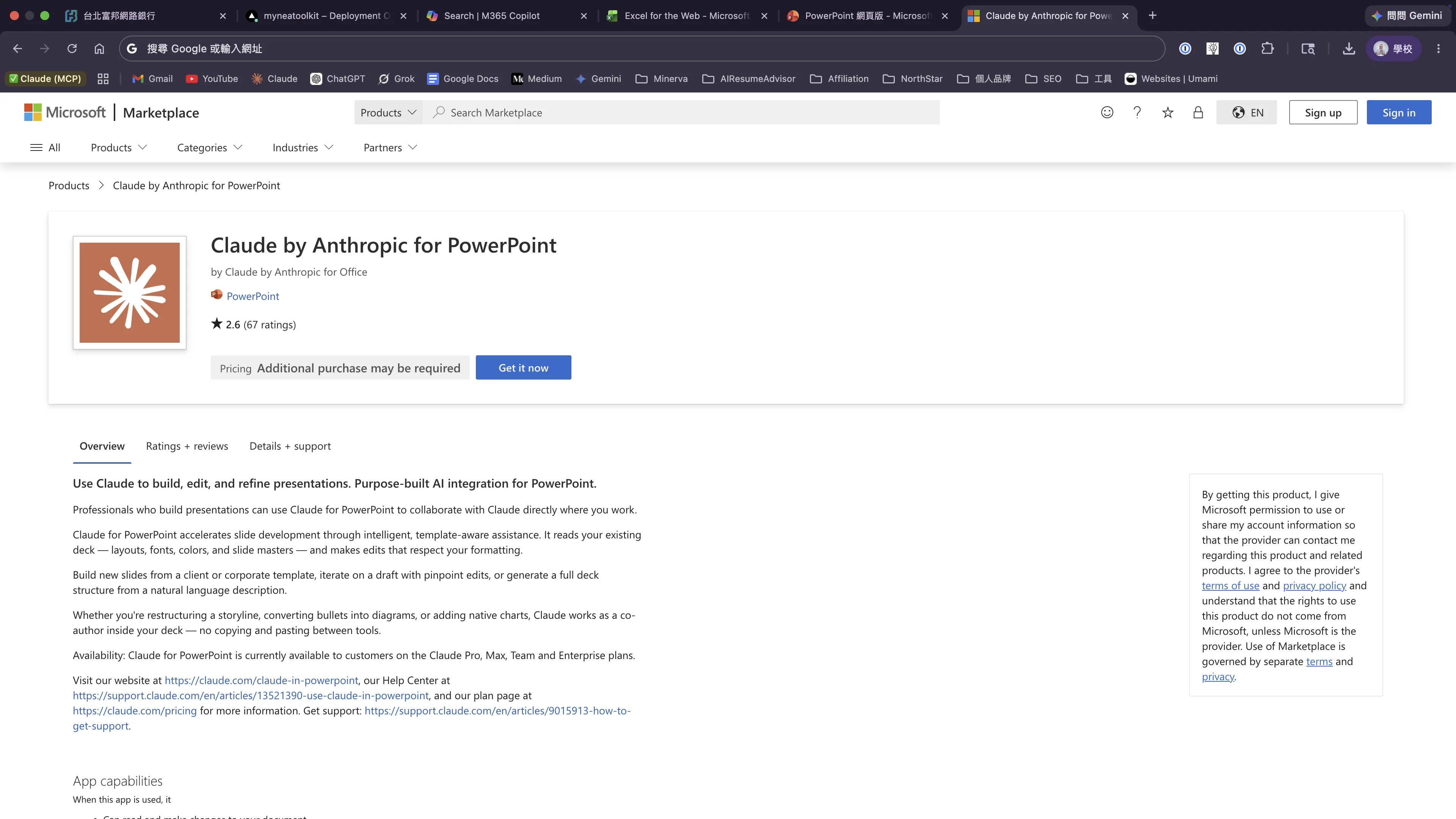Image resolution: width=1456 pixels, height=819 pixels.
Task: Click the Ask Gemini button
Action: click(x=1407, y=15)
